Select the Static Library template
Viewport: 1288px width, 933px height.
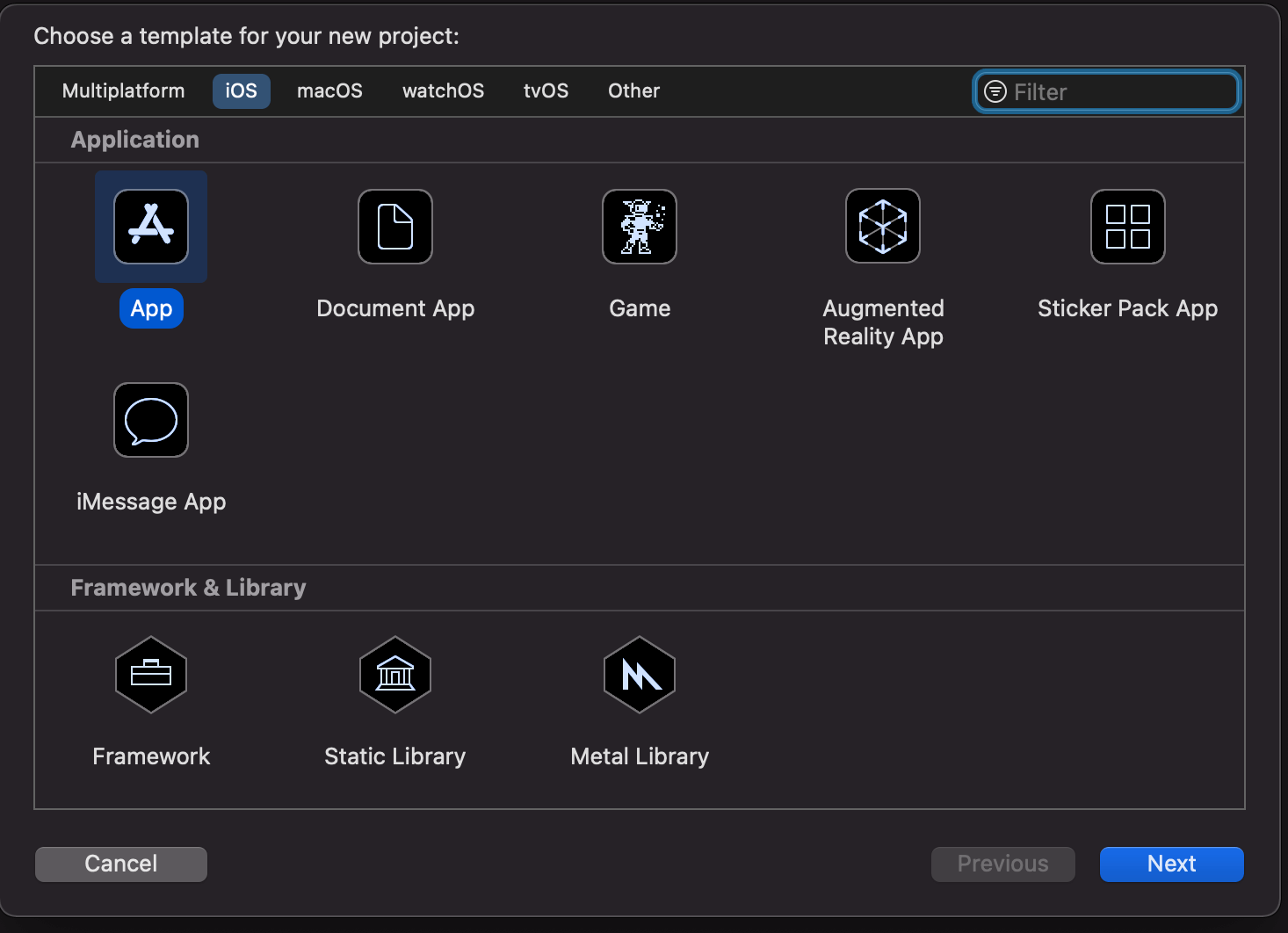pos(394,675)
